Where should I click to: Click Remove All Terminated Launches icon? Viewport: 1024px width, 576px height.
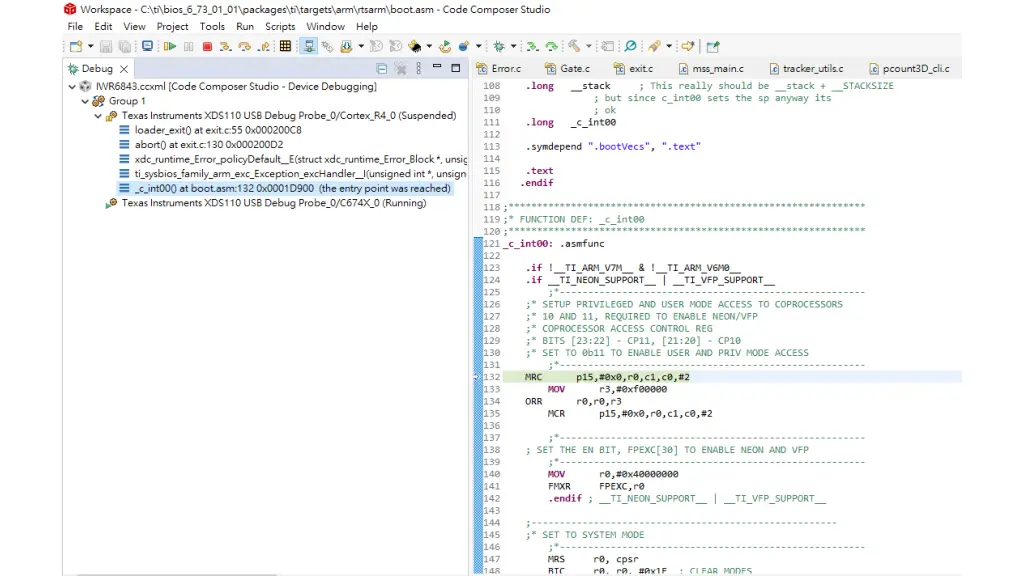coord(400,69)
